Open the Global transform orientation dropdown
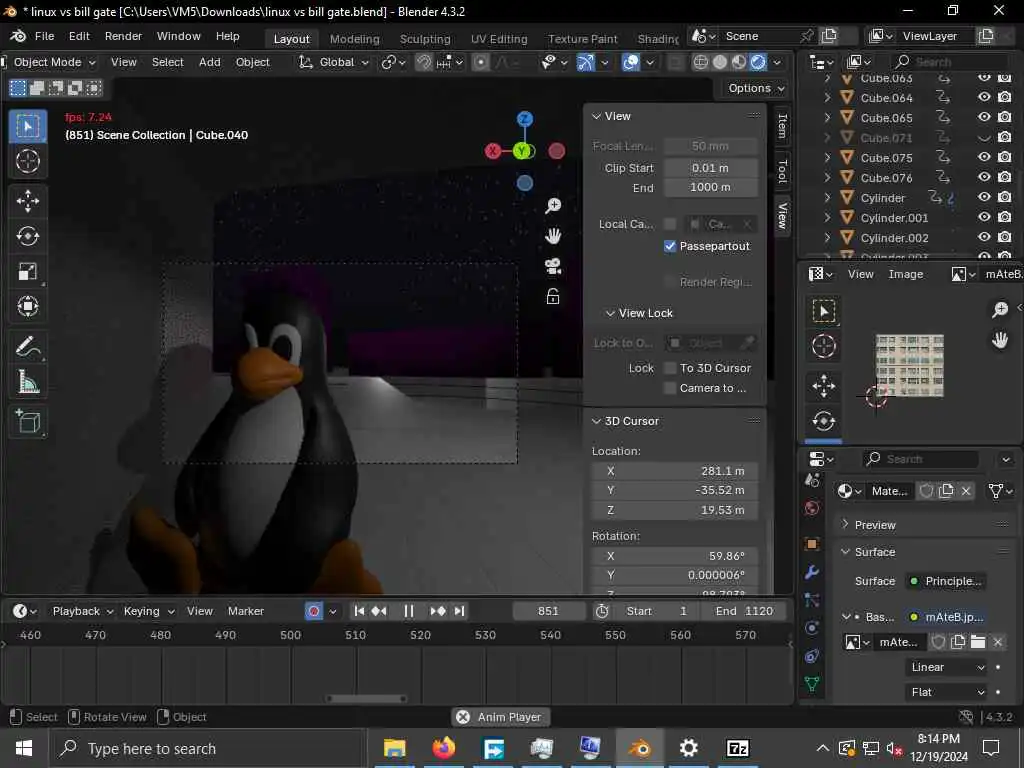The image size is (1024, 768). [334, 62]
